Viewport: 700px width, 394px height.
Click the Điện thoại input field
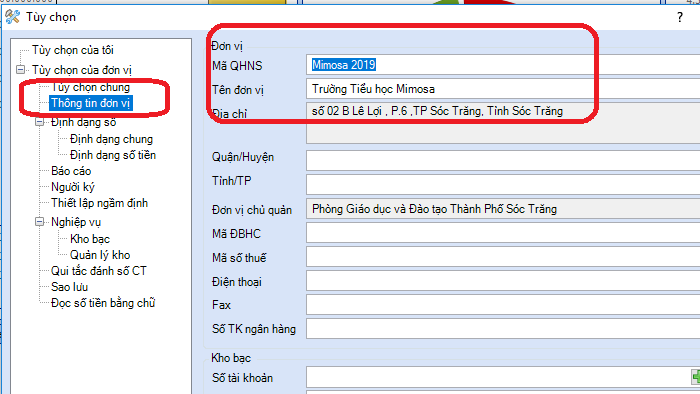pos(503,281)
